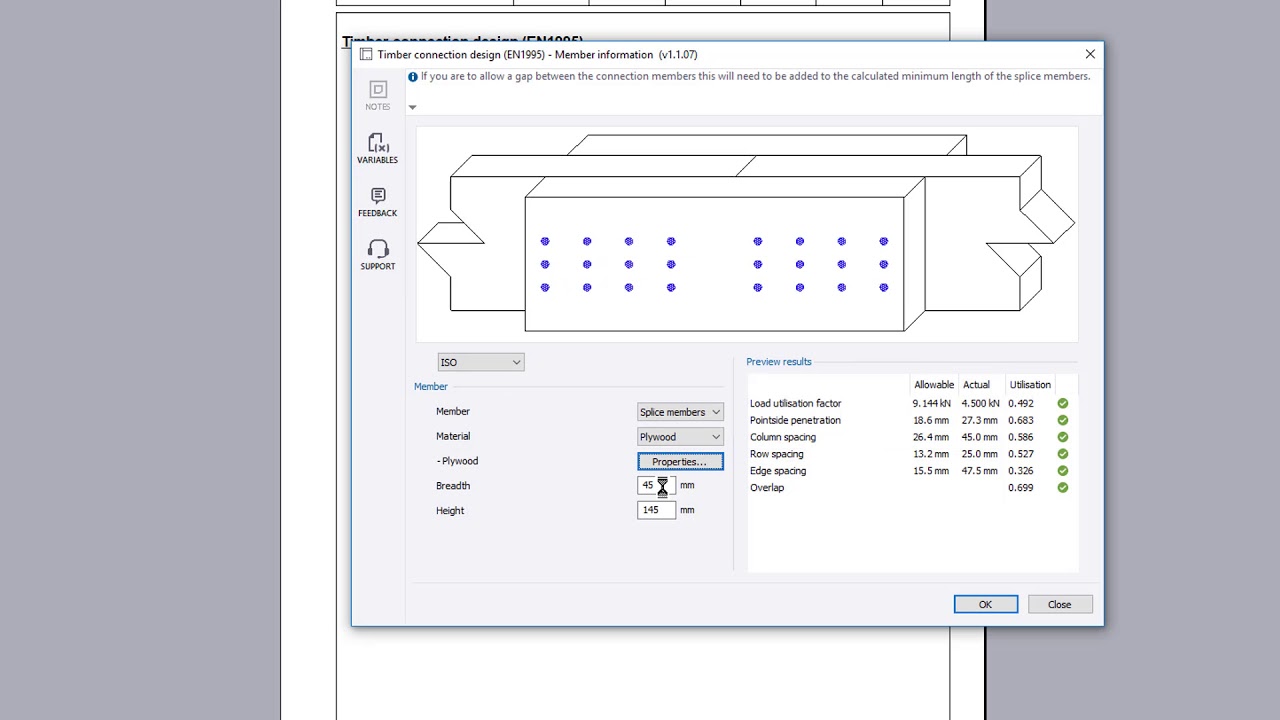
Task: Click the 15.5 mm allowable value
Action: [931, 471]
